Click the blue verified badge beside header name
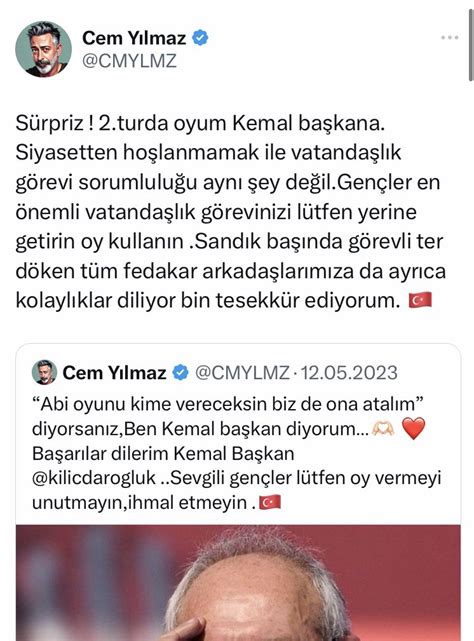The height and width of the screenshot is (641, 474). (x=200, y=38)
